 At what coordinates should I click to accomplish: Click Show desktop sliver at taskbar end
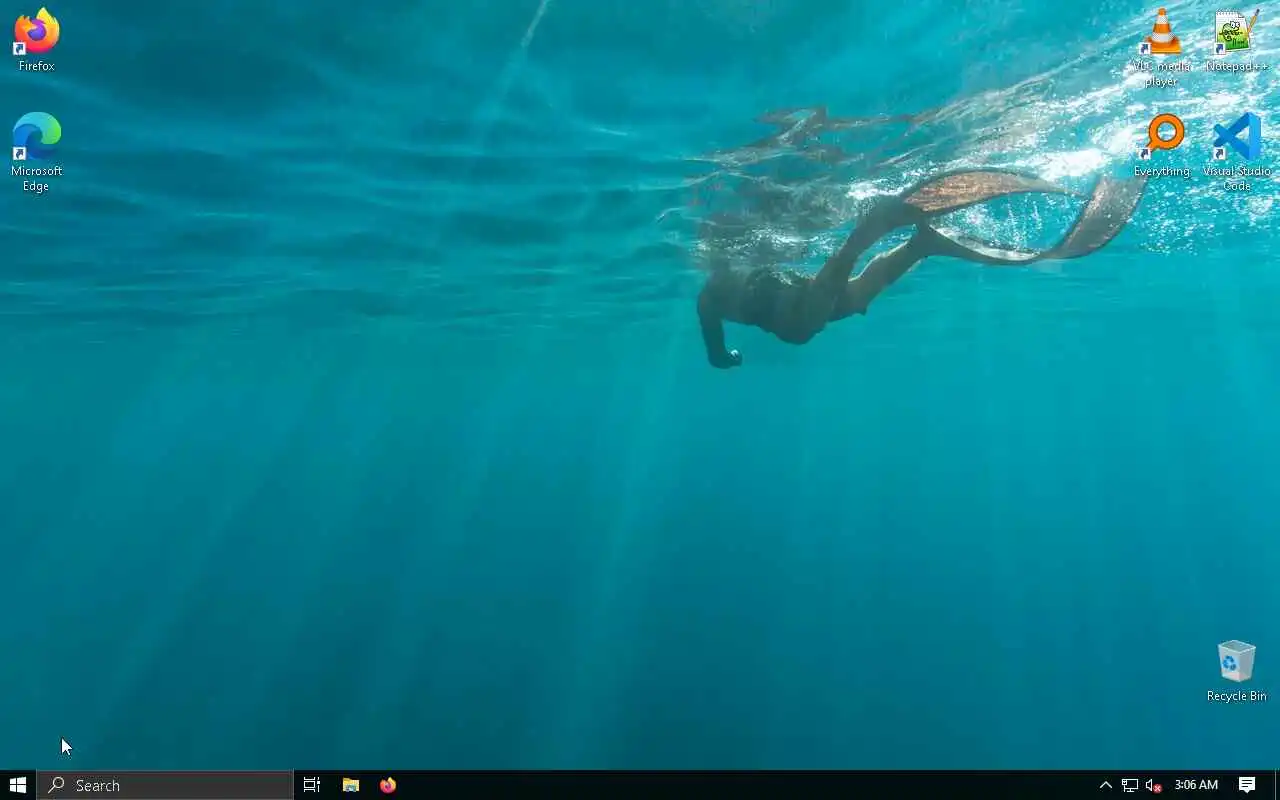(x=1277, y=785)
